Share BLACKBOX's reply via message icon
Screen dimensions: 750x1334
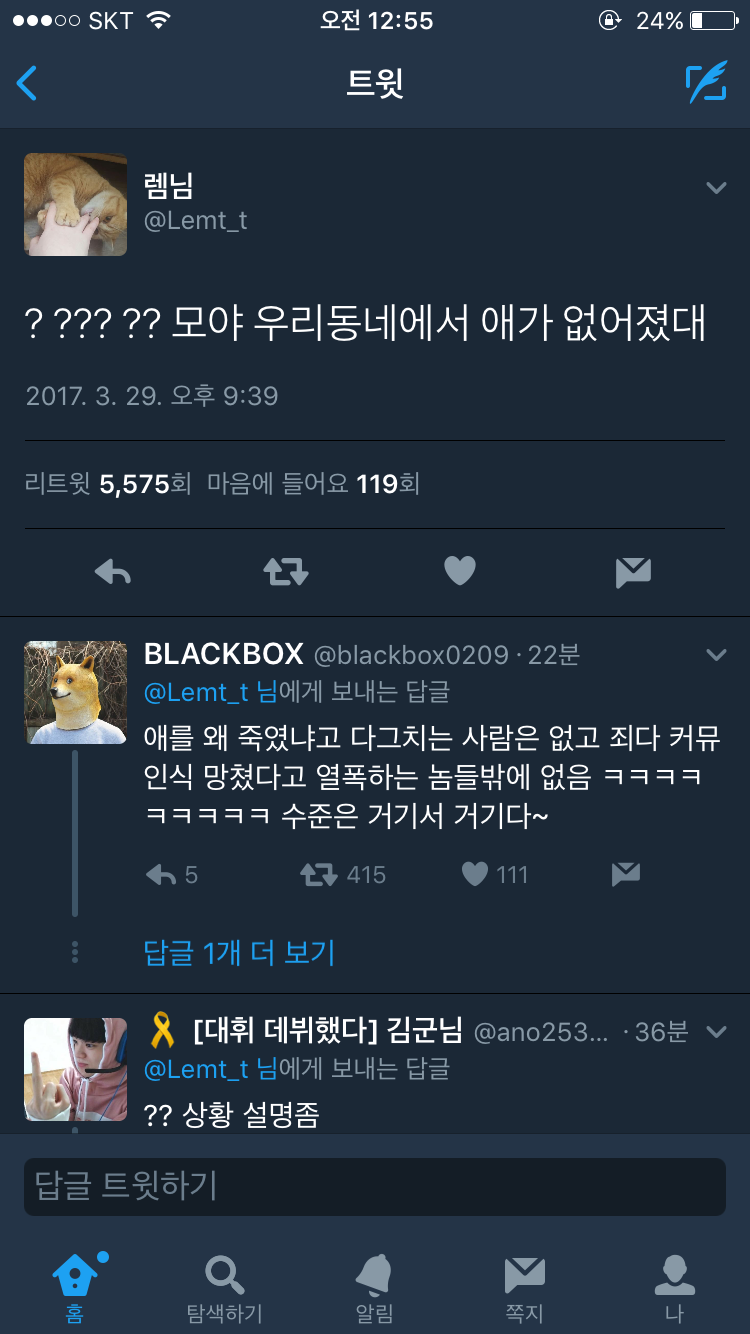pos(626,875)
